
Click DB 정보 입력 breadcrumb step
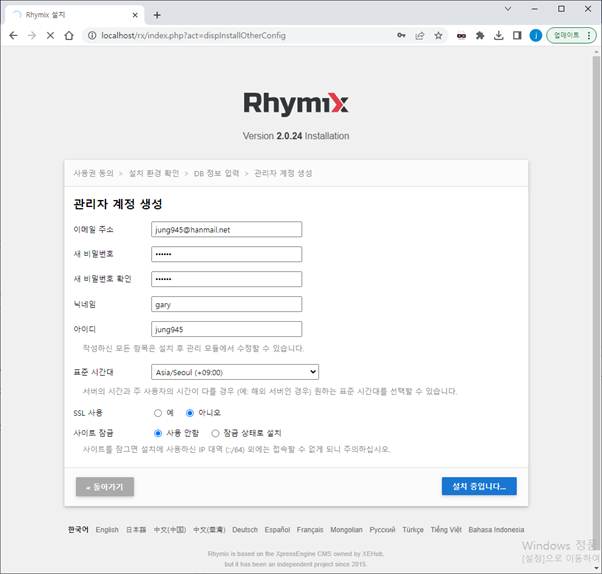click(x=216, y=174)
